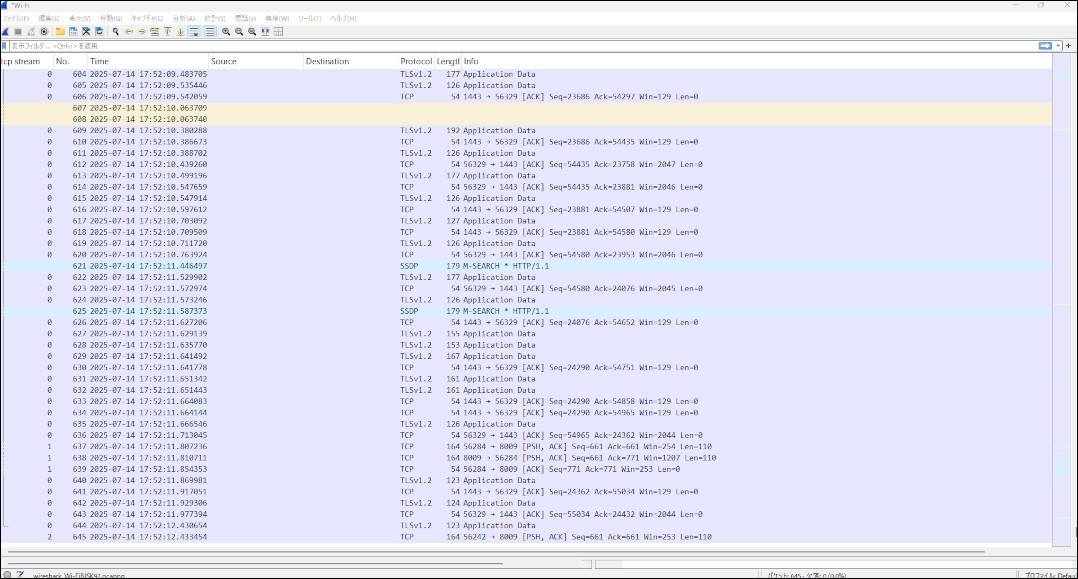
Task: Toggle auto-scroll during live capture
Action: (194, 32)
